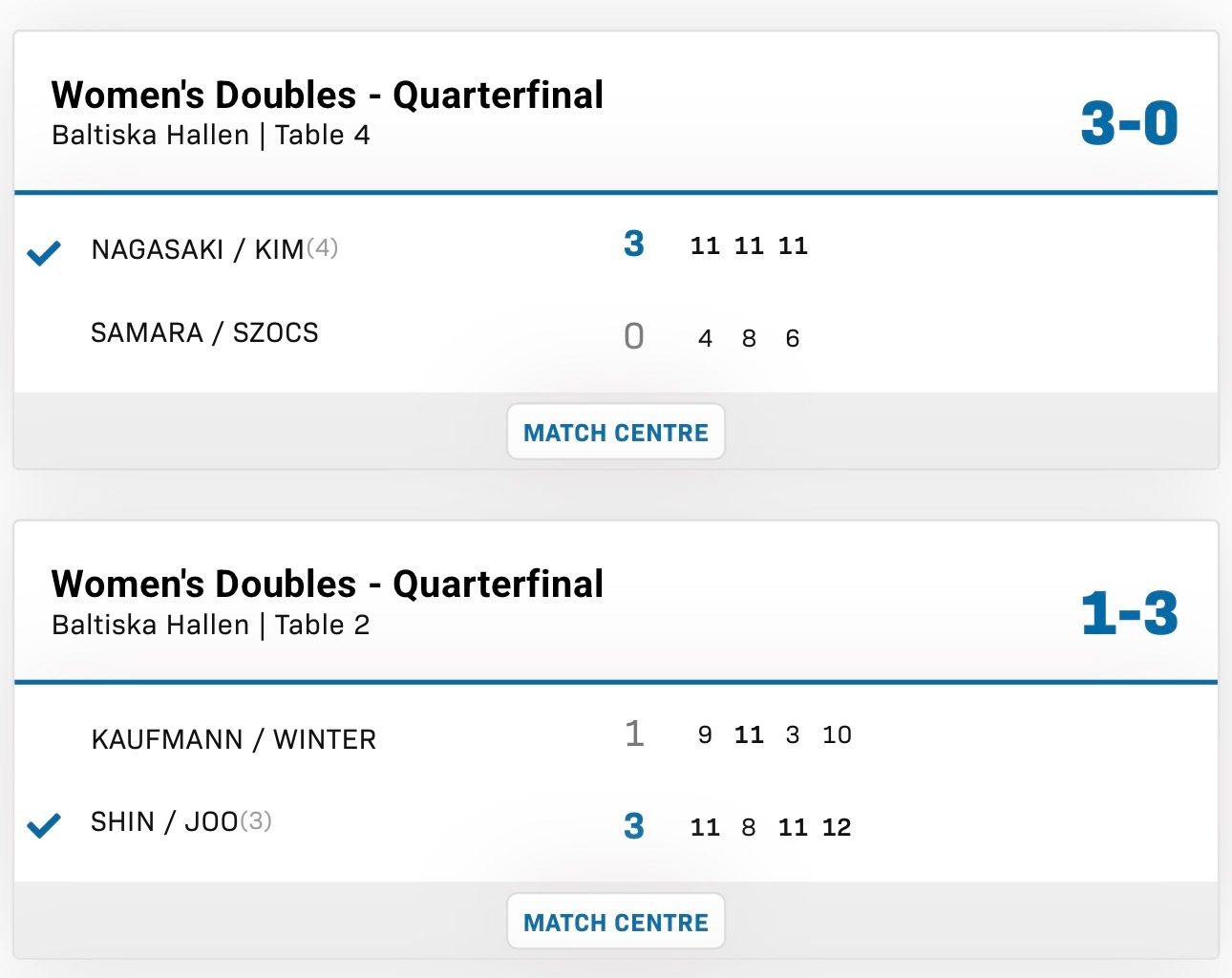Select the SHIN / JOO team name
The image size is (1232, 978).
pyautogui.click(x=164, y=821)
